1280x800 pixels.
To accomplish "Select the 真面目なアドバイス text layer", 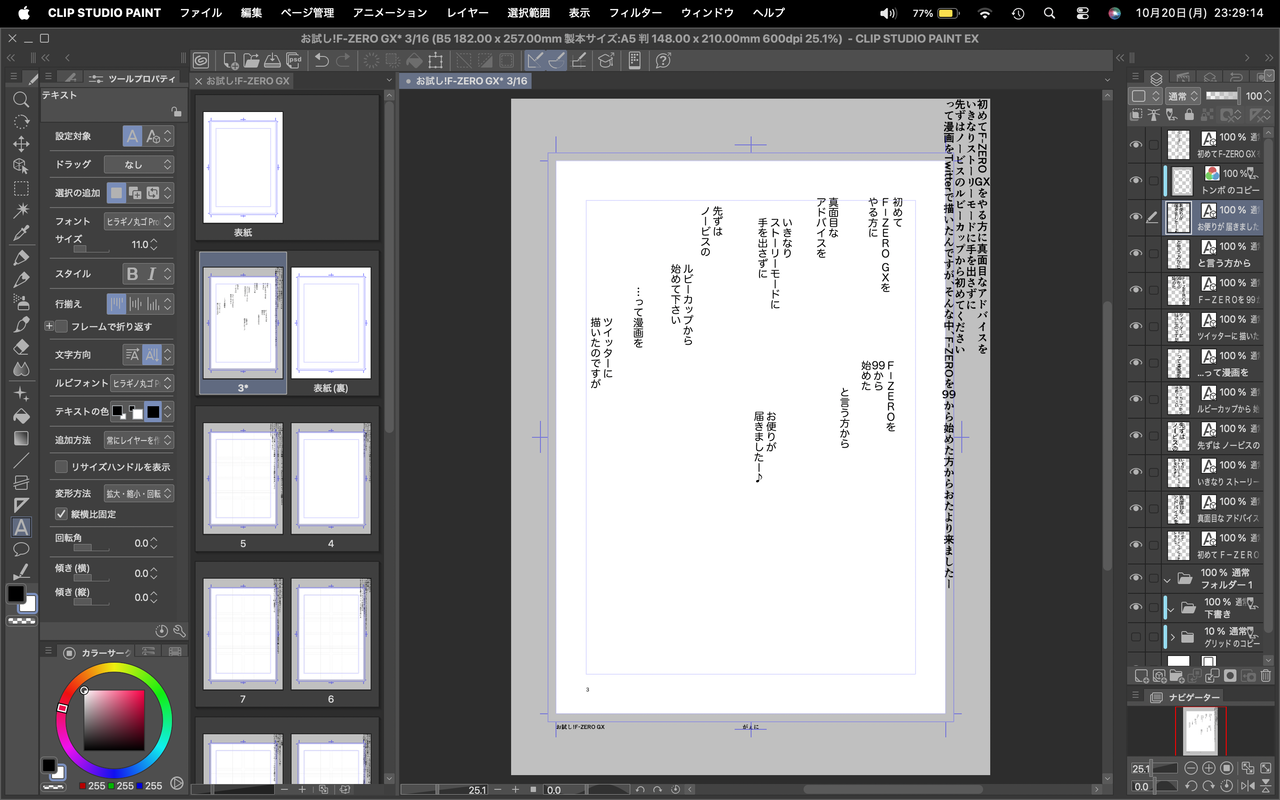I will [x=1212, y=510].
